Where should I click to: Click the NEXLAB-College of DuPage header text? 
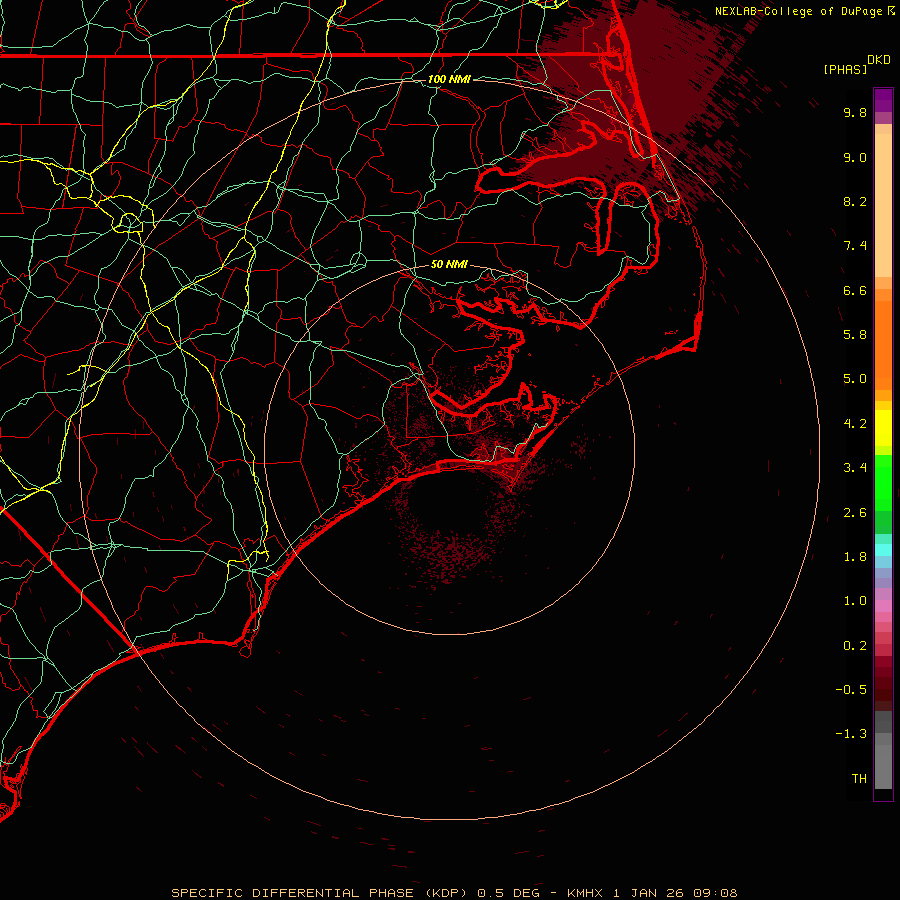[x=798, y=11]
